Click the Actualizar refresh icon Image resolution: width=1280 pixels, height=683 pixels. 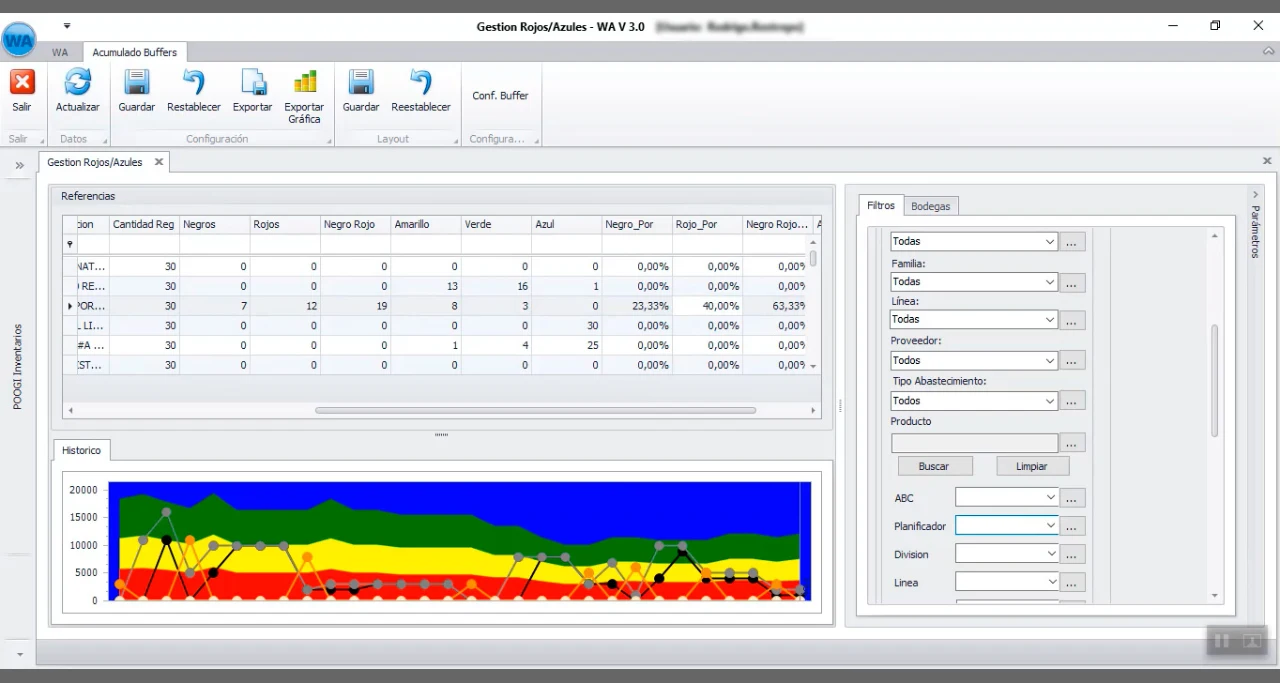[x=77, y=83]
